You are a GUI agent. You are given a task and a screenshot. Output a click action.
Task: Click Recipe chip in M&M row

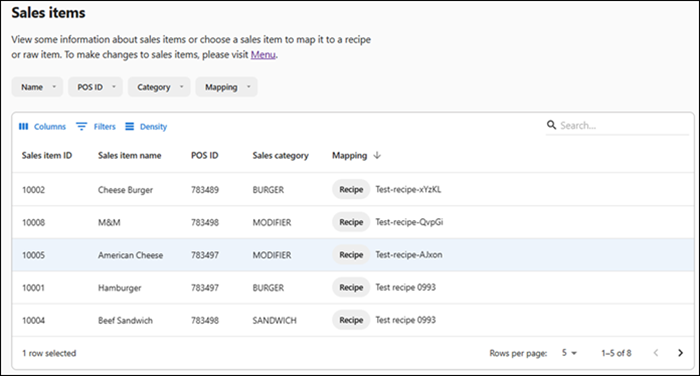click(x=351, y=222)
